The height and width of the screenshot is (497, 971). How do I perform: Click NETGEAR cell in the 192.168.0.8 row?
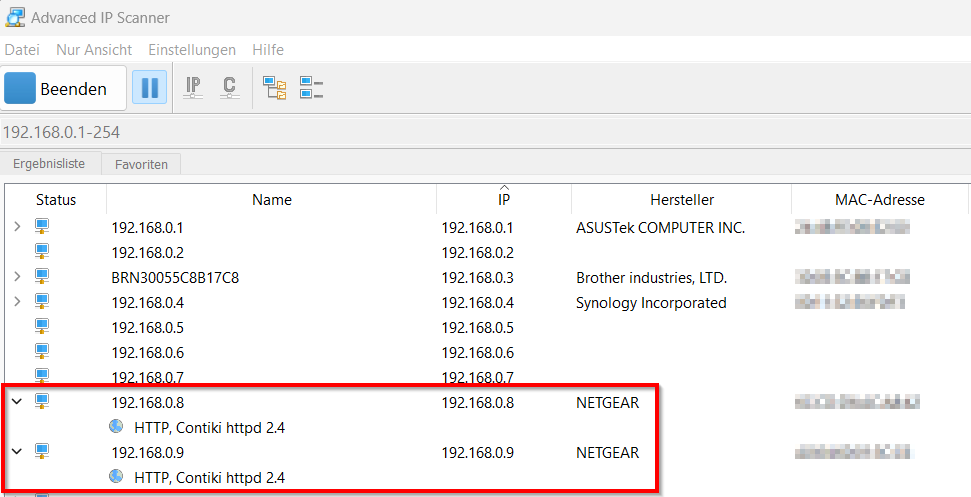tap(607, 403)
